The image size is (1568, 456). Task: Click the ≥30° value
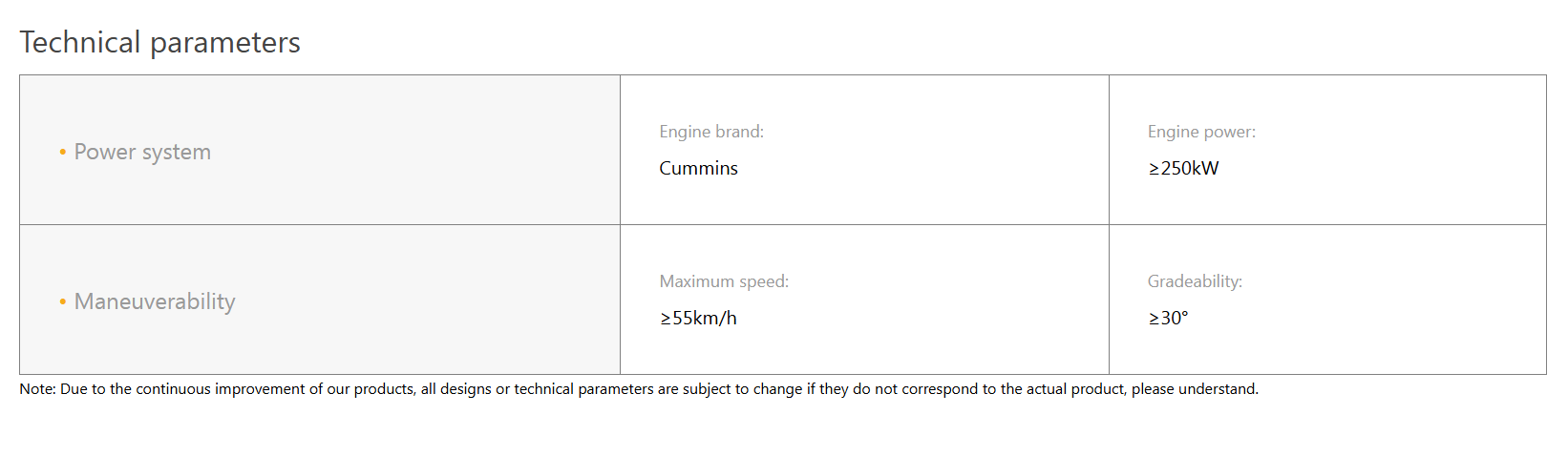coord(1168,318)
